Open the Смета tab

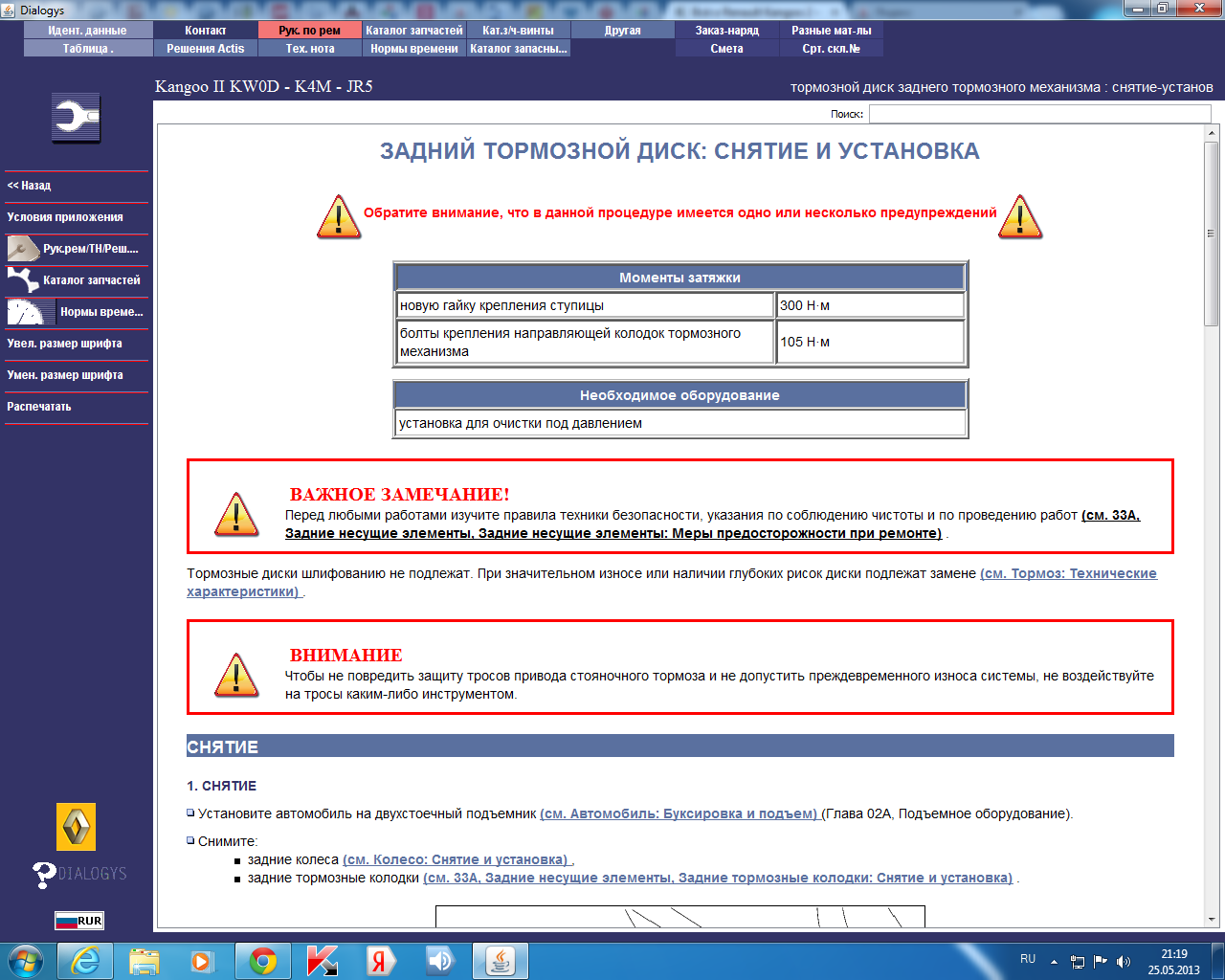click(727, 49)
